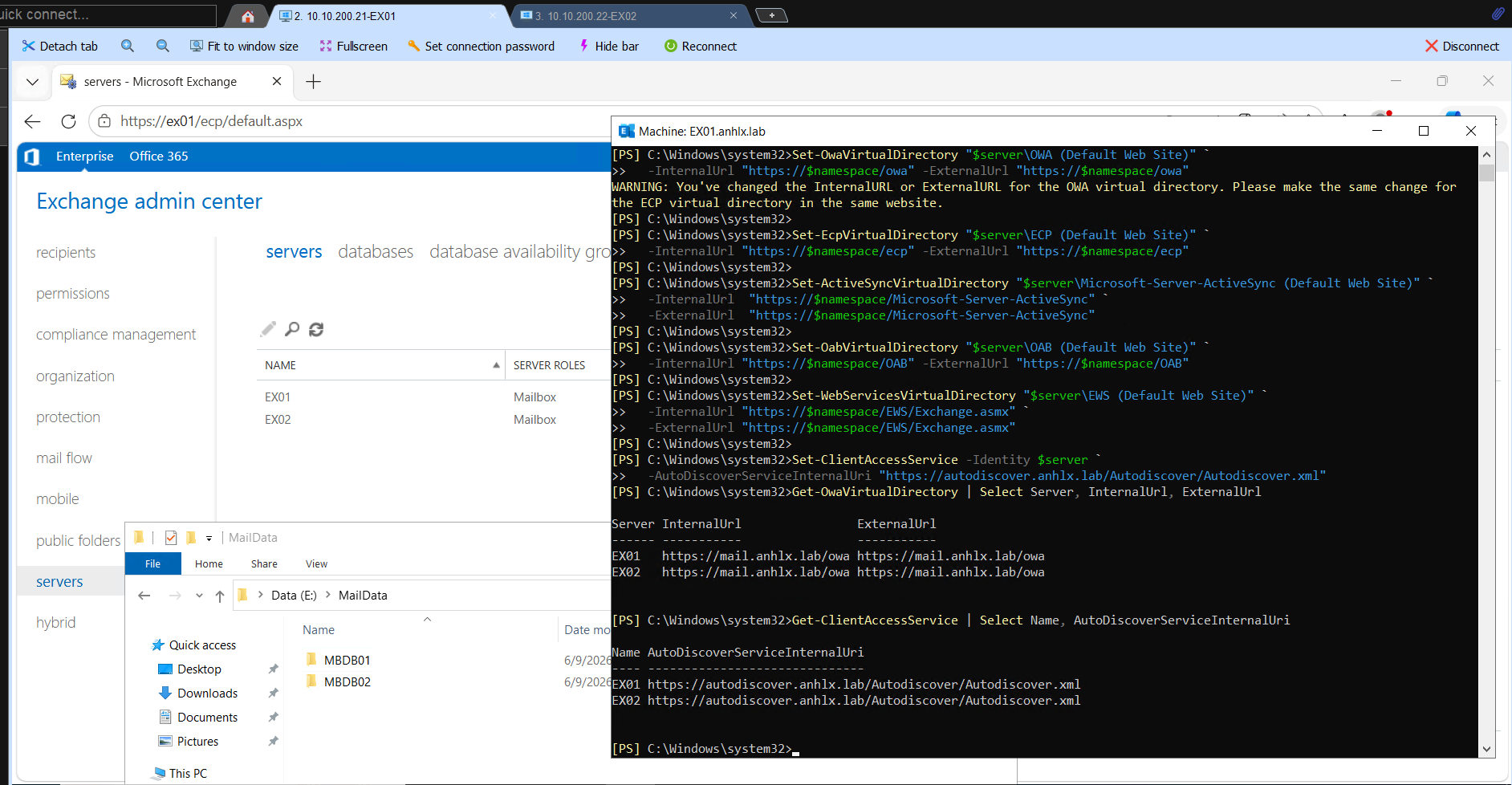The height and width of the screenshot is (785, 1512).
Task: Select Enterprise in Exchange header
Action: (x=84, y=157)
